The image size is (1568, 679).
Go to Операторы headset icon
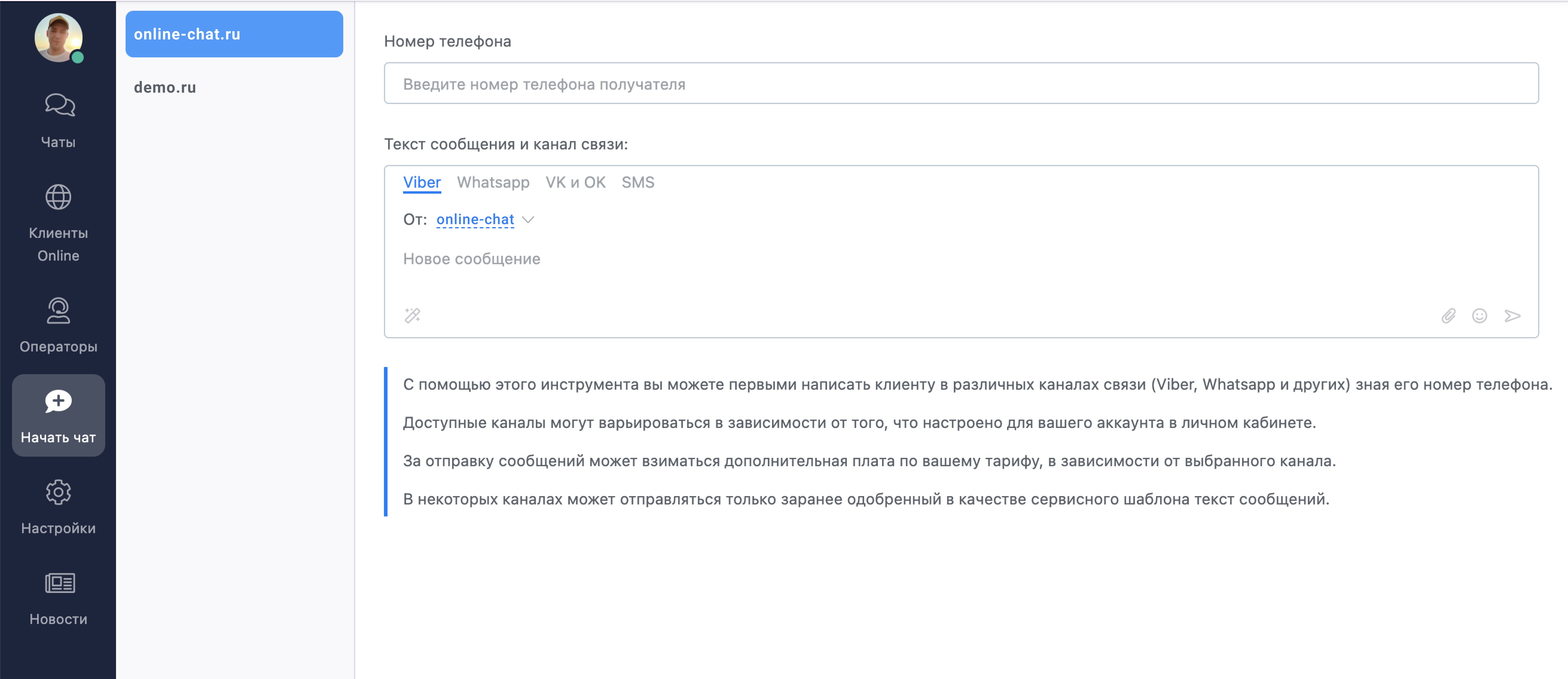[x=58, y=310]
